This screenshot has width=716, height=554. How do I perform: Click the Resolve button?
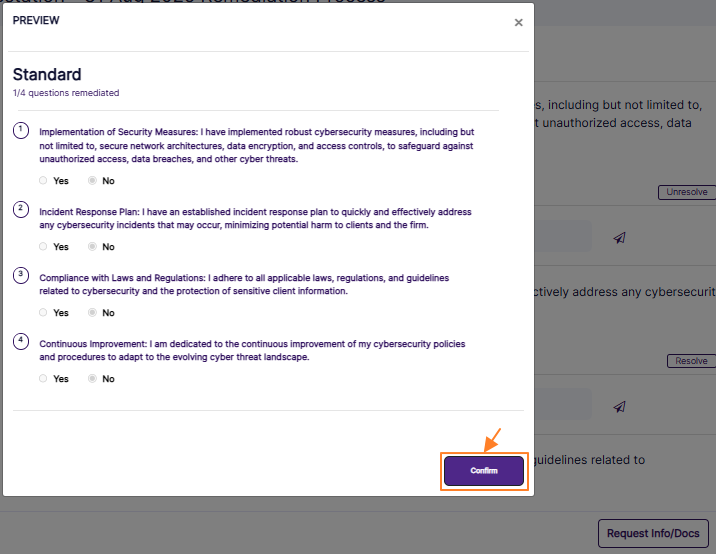point(691,361)
